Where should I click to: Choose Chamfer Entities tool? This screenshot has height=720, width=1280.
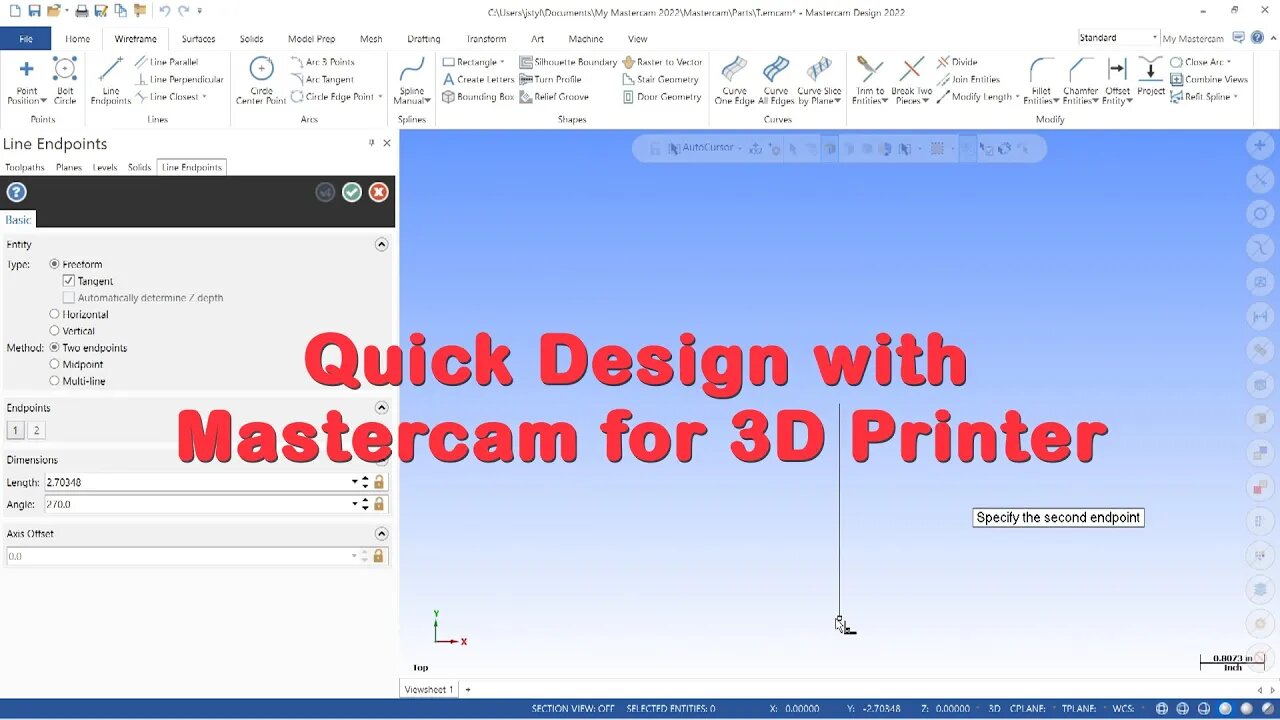(1081, 80)
